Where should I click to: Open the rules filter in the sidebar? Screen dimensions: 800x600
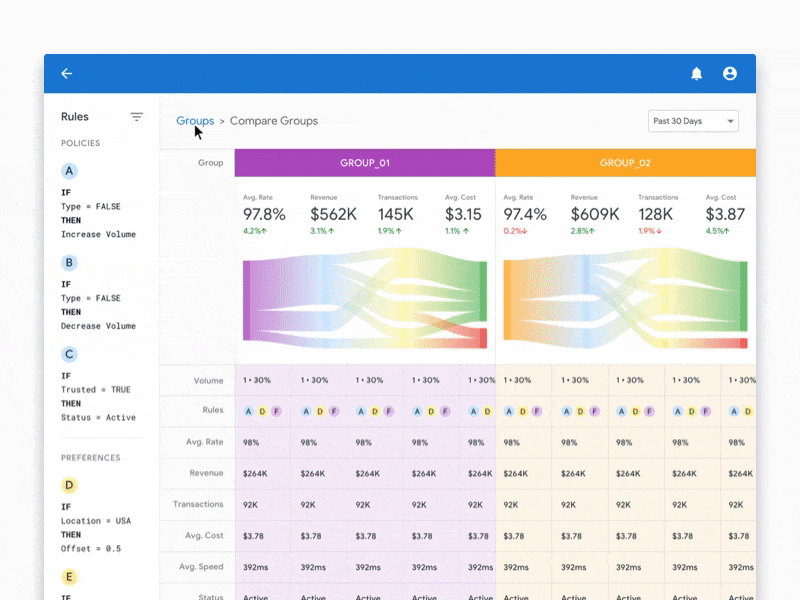click(x=137, y=116)
